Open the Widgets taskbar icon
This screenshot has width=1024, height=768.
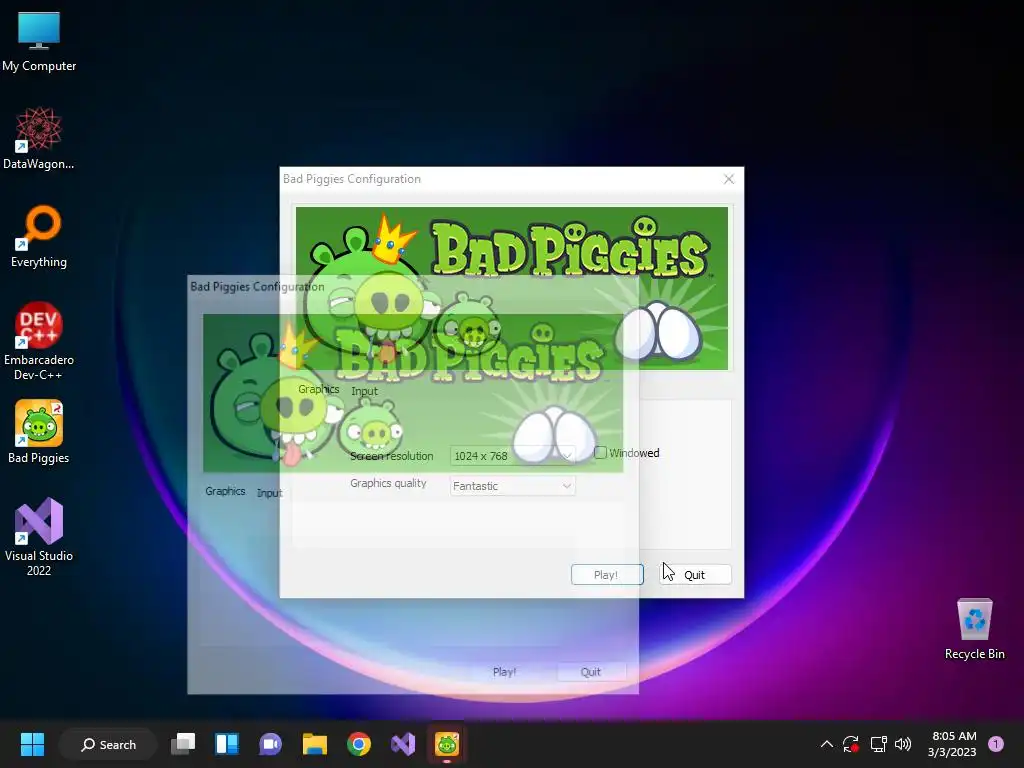click(227, 744)
